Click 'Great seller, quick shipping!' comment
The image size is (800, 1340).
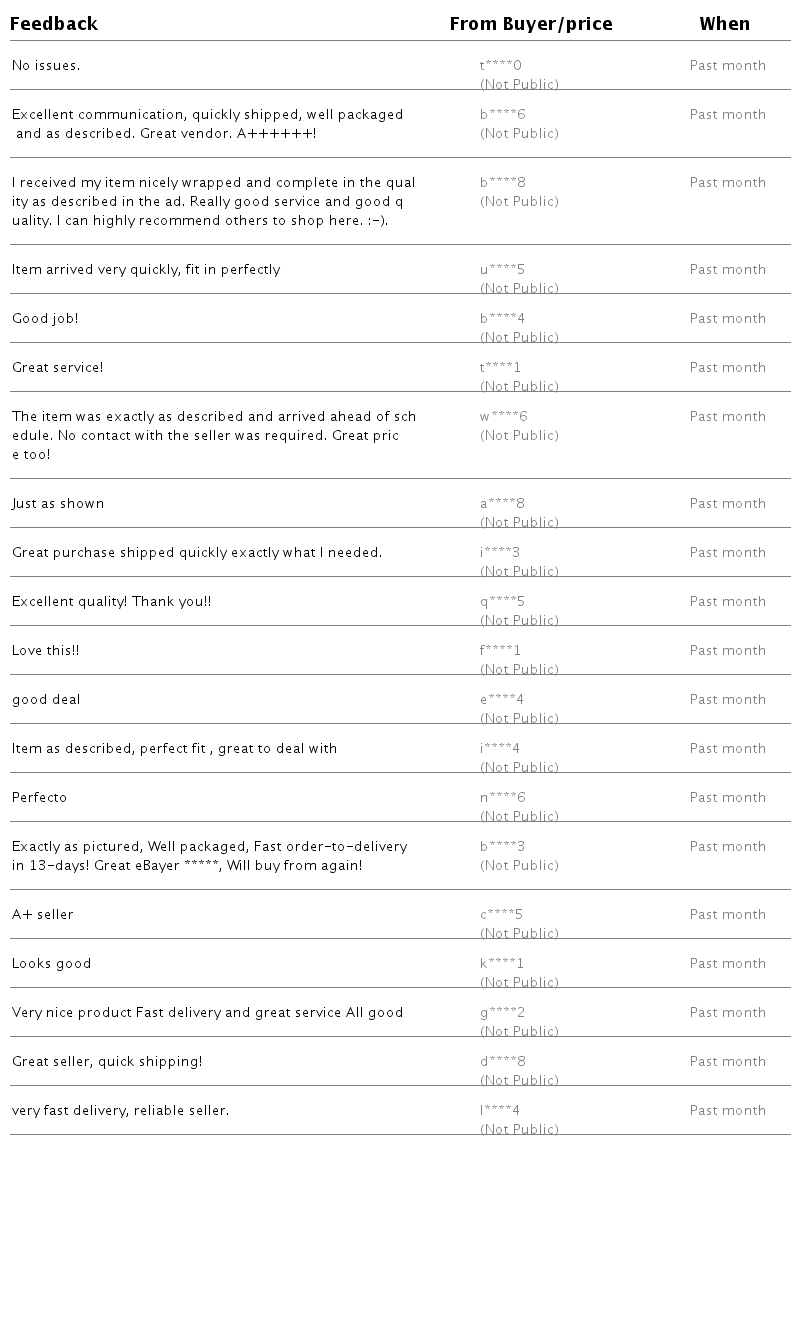point(107,1062)
